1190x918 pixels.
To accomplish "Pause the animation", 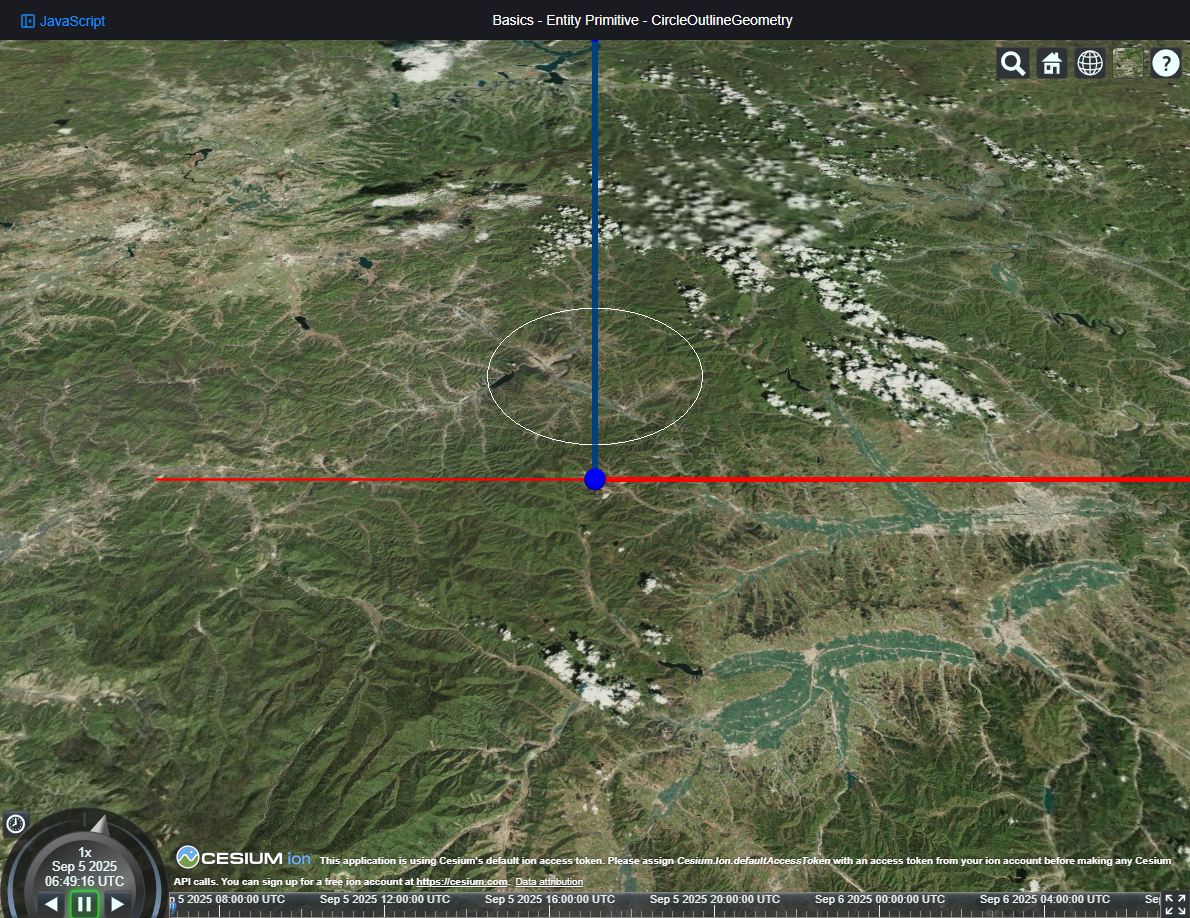I will click(84, 904).
